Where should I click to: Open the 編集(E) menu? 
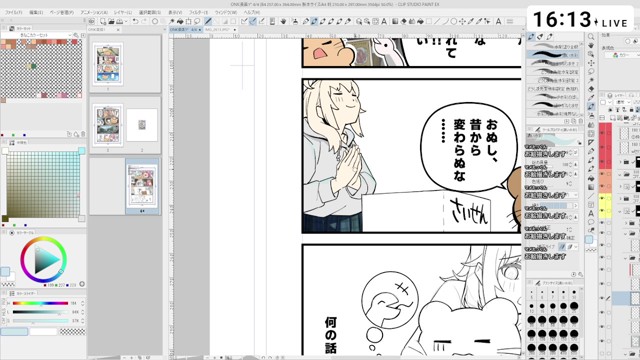36,13
